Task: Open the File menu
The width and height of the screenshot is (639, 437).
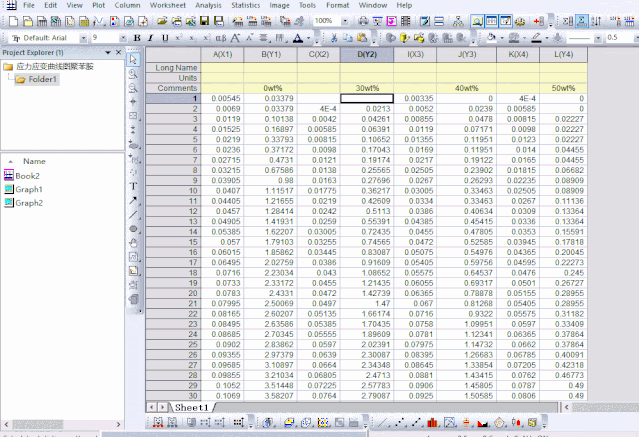Action: click(x=29, y=5)
